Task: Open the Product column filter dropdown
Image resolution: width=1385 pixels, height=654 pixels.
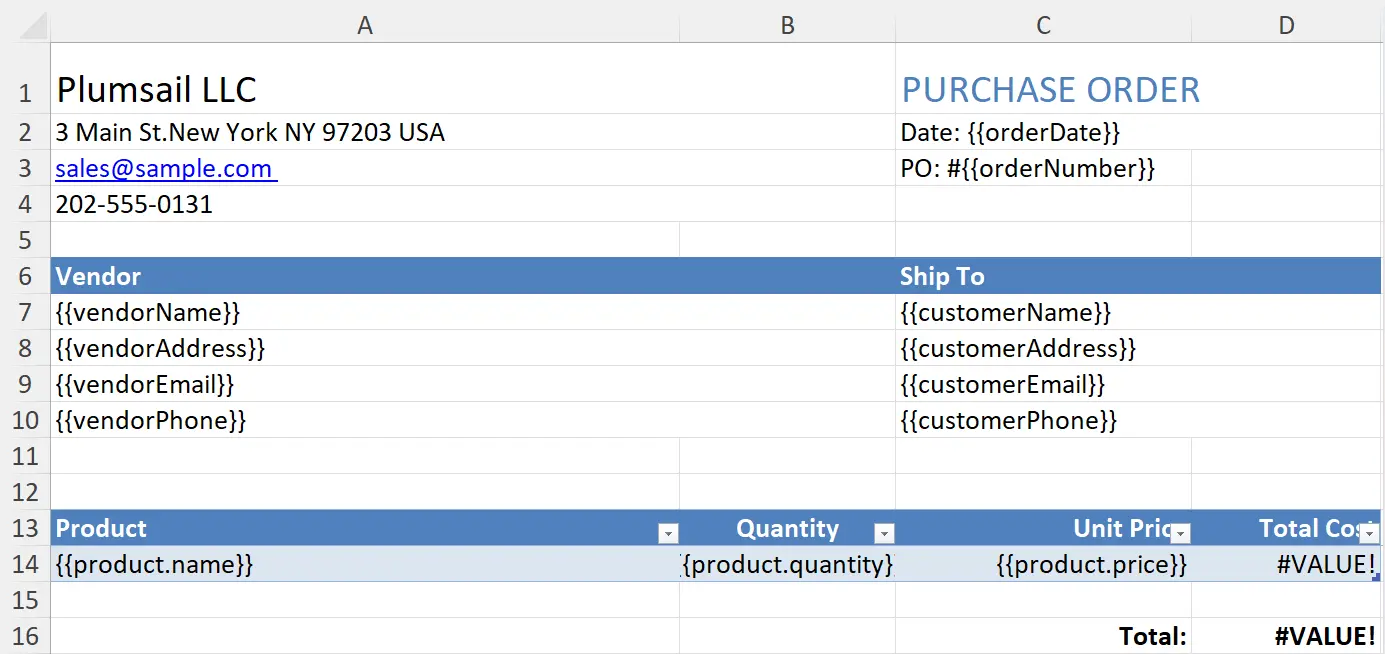Action: pos(668,534)
